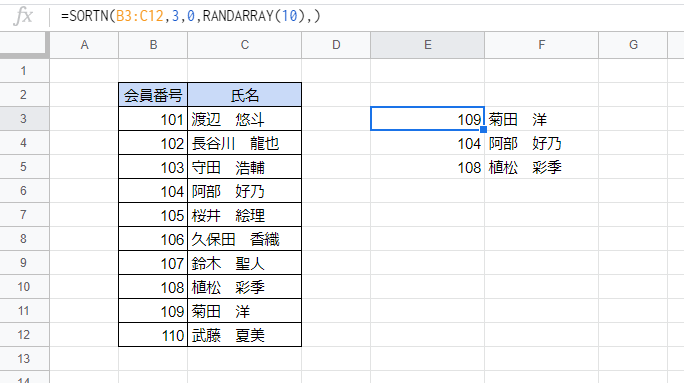Select row 6 header

24,191
